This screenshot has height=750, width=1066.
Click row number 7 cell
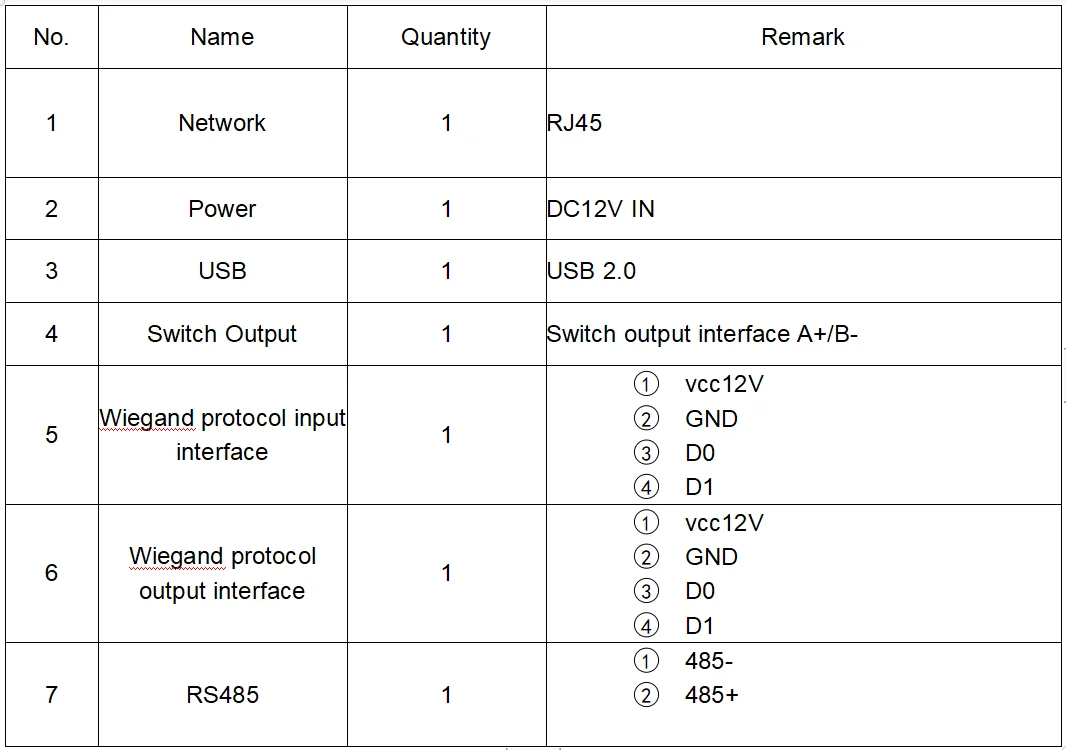tap(51, 695)
